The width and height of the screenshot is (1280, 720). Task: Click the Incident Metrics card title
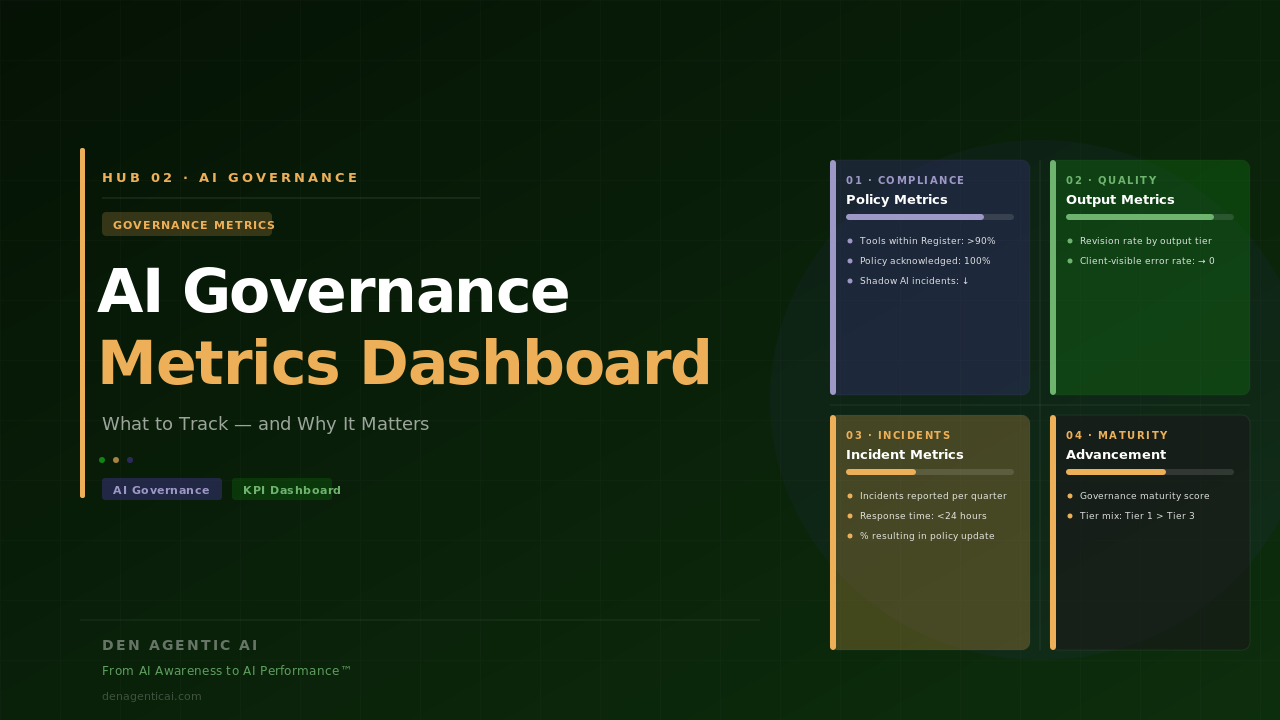tap(905, 455)
